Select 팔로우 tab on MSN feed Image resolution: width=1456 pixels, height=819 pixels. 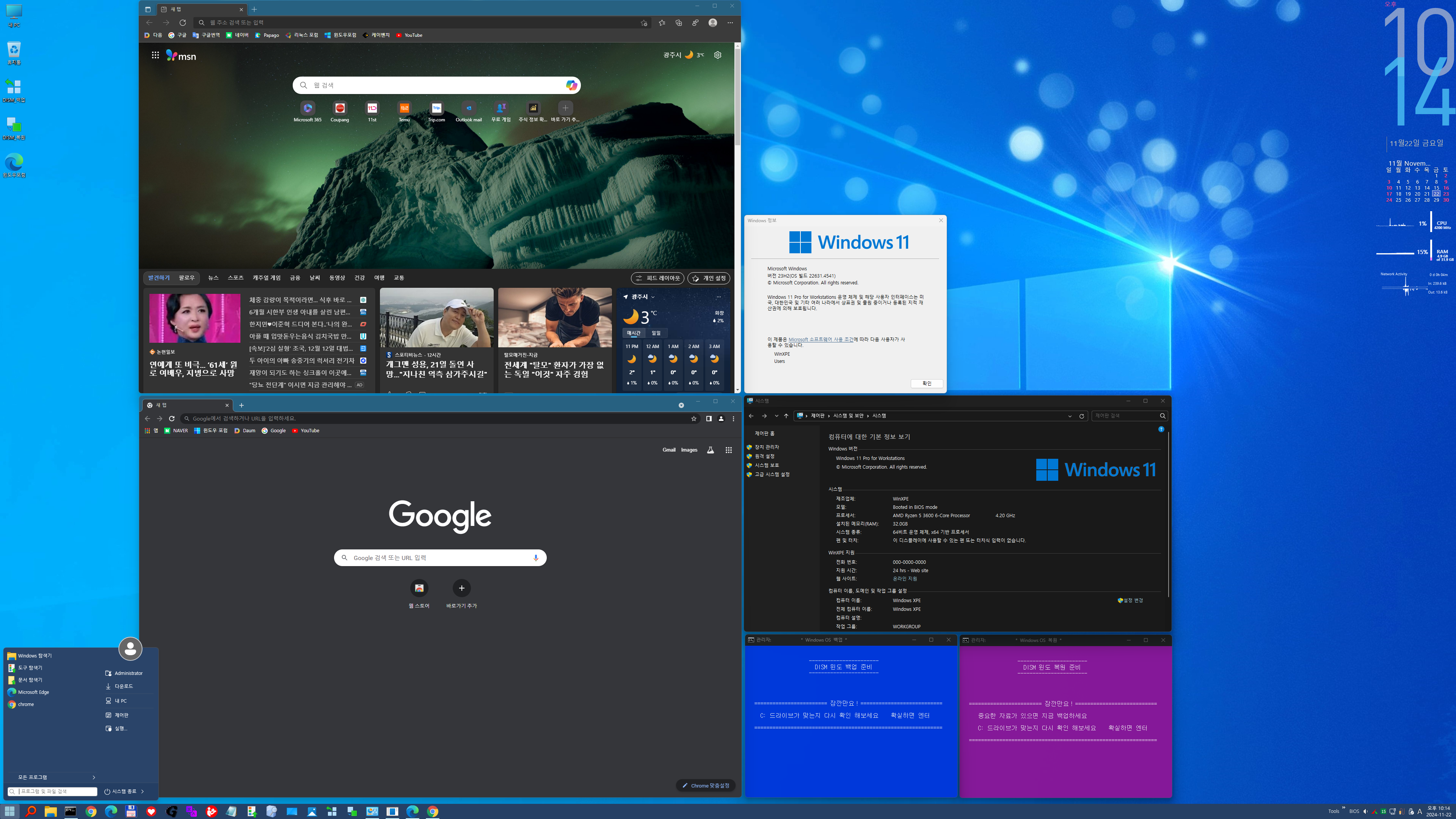coord(187,278)
